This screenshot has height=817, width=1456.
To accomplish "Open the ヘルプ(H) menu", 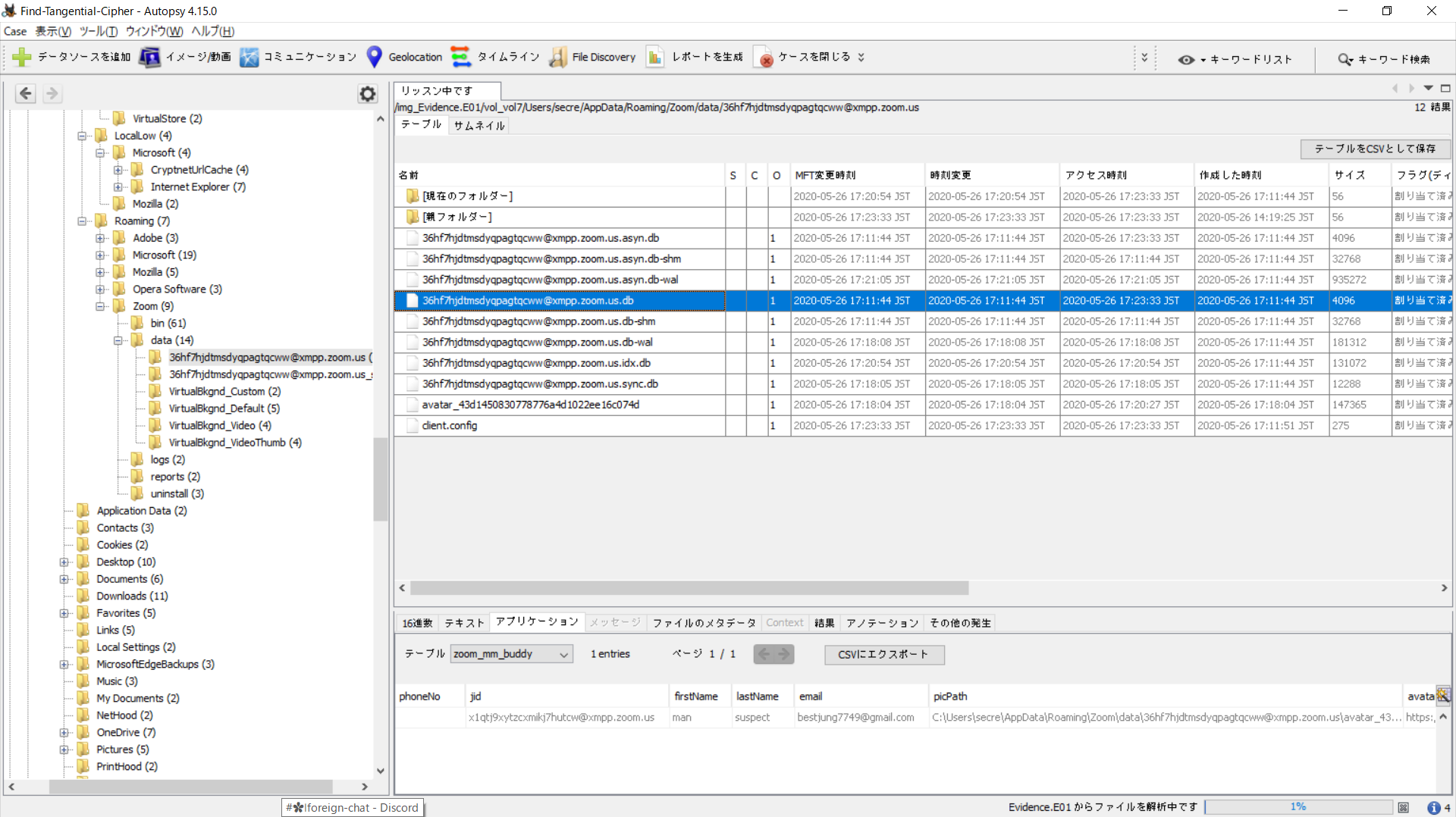I will 213,31.
